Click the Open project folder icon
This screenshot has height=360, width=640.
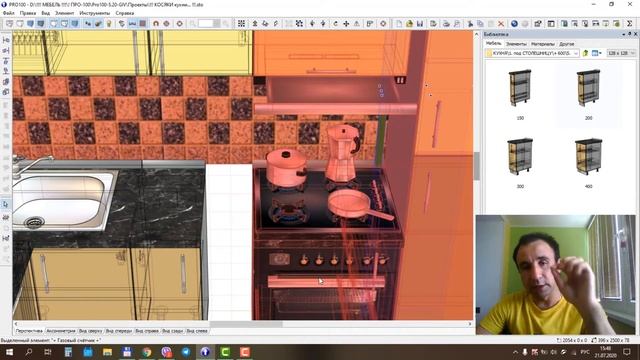409,24
